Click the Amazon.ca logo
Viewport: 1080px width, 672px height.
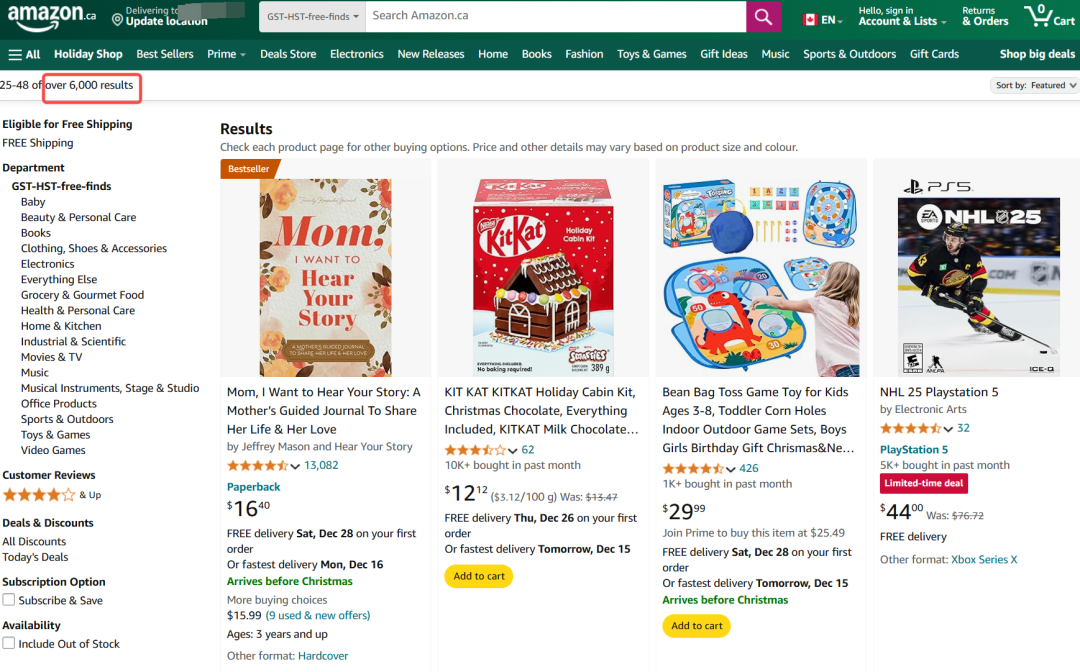51,17
